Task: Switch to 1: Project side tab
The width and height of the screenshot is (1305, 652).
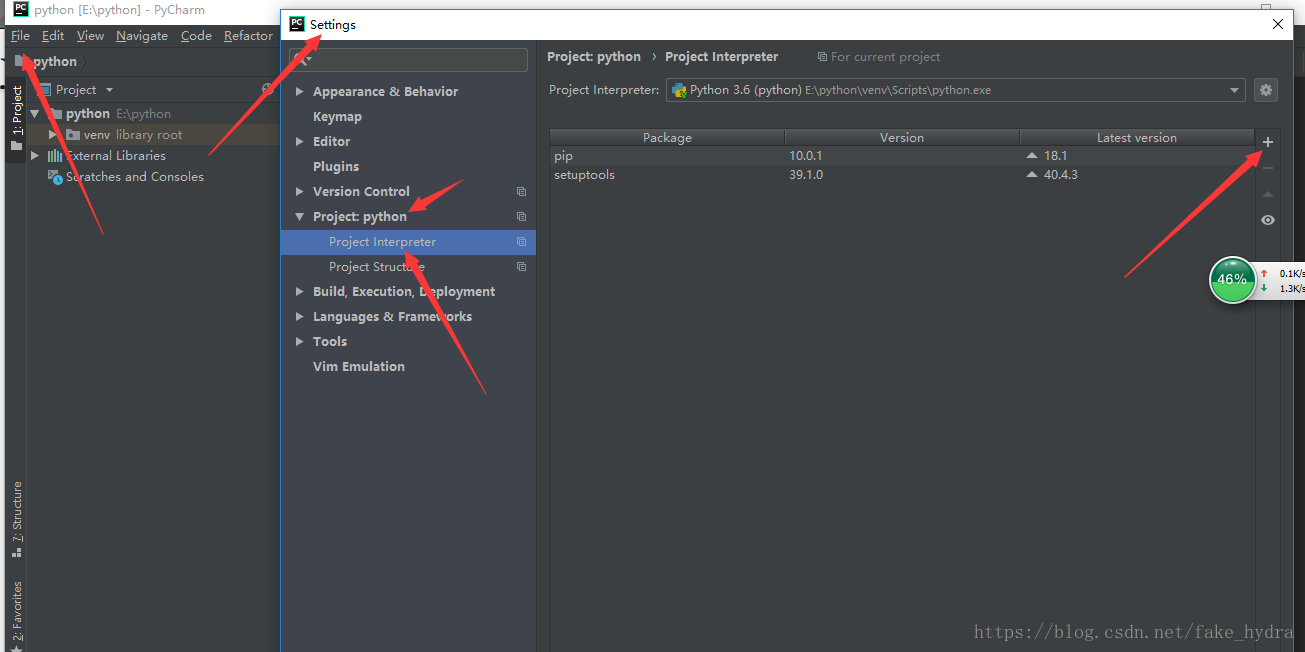Action: tap(17, 118)
